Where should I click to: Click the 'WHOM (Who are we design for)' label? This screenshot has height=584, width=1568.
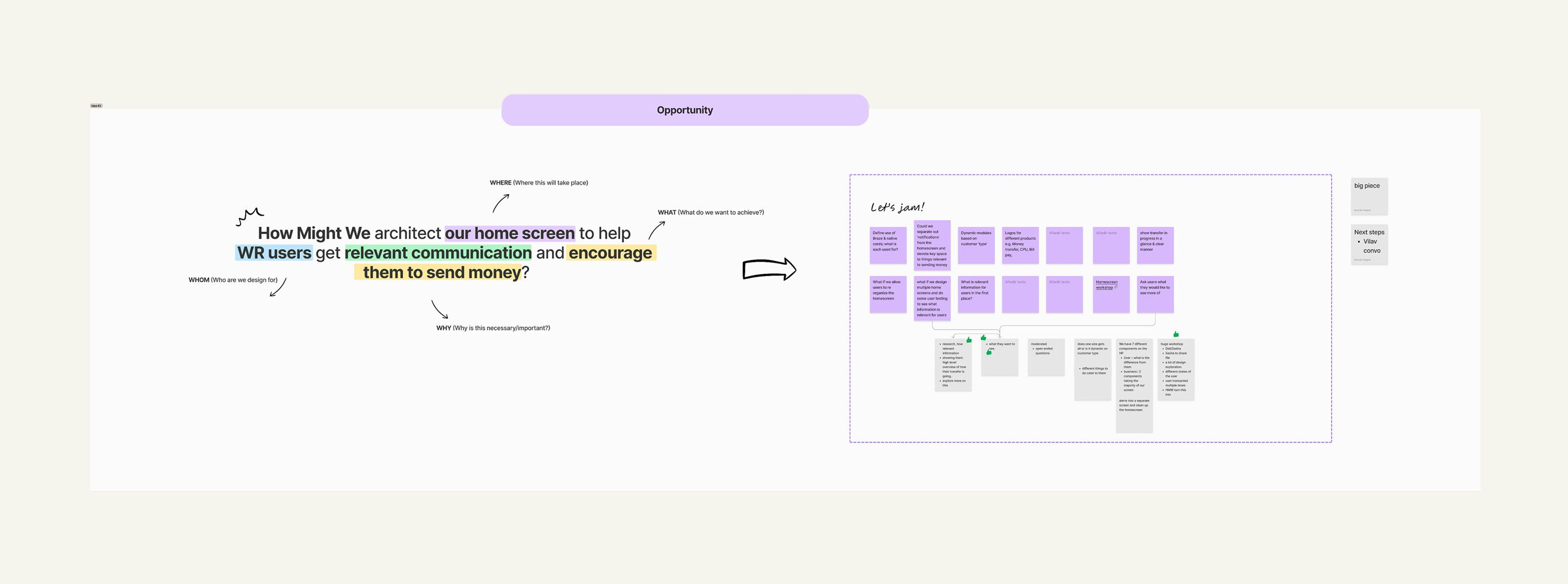point(232,280)
